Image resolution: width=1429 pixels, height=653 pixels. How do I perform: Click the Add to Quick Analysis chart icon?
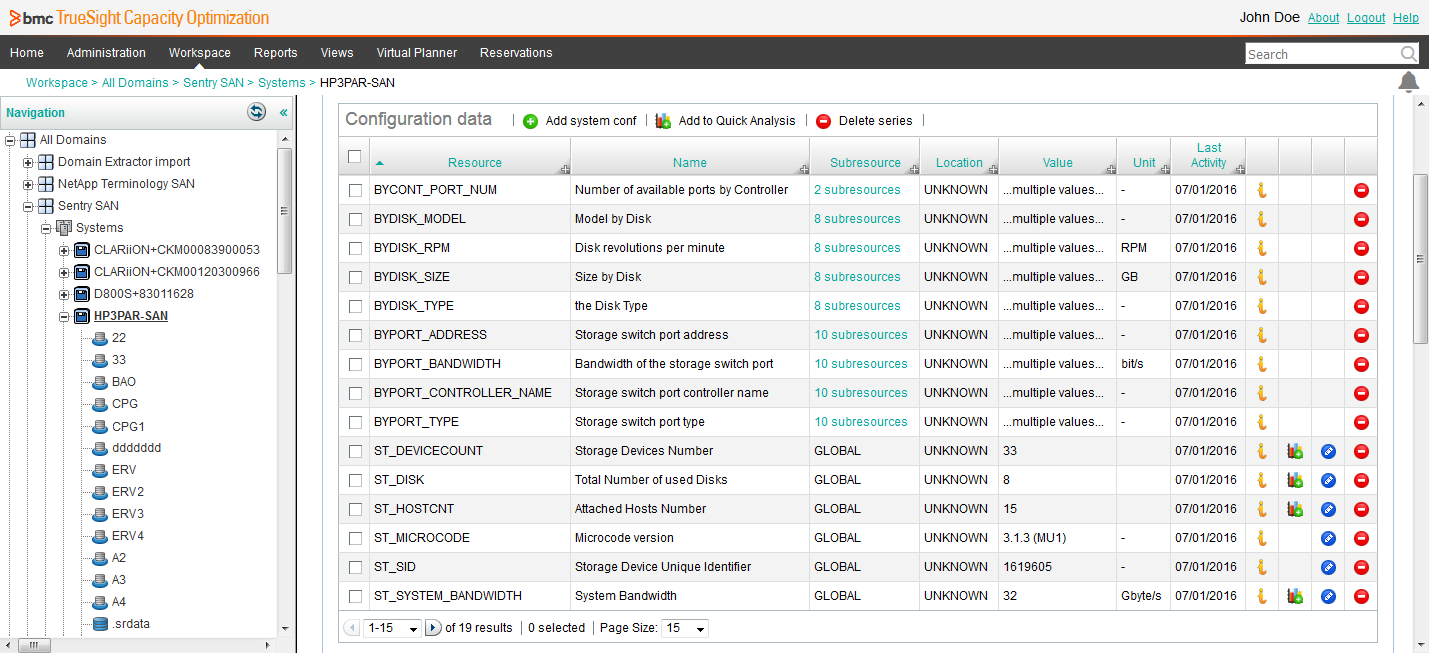[x=663, y=121]
